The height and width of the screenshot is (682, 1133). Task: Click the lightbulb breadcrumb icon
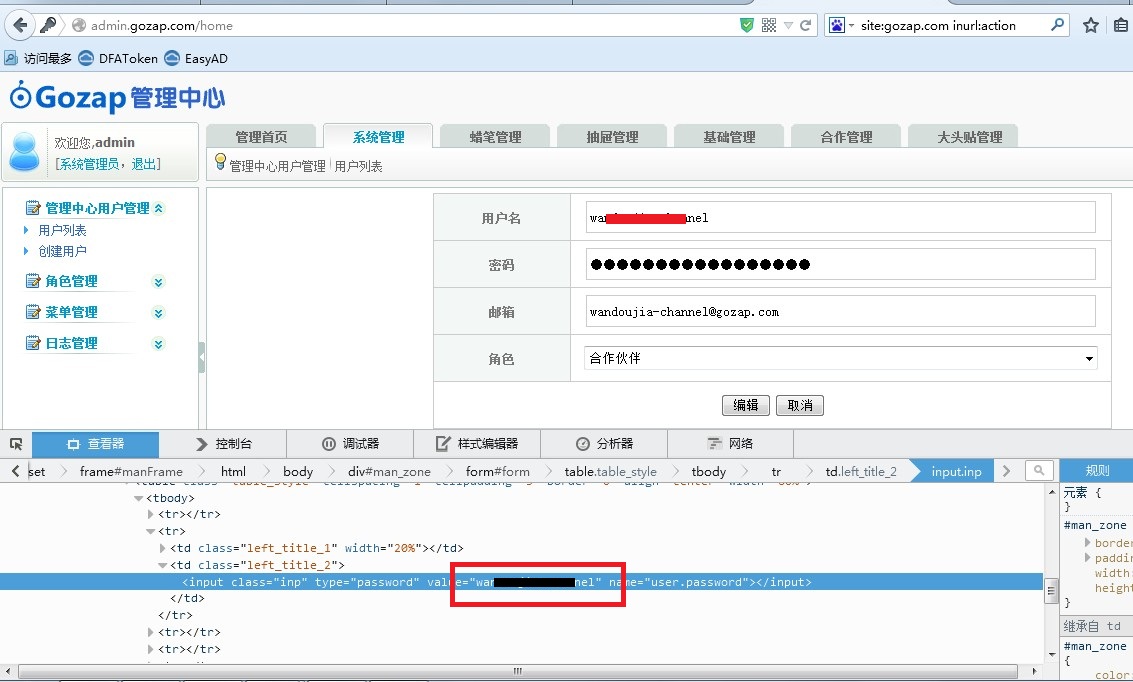(x=220, y=162)
